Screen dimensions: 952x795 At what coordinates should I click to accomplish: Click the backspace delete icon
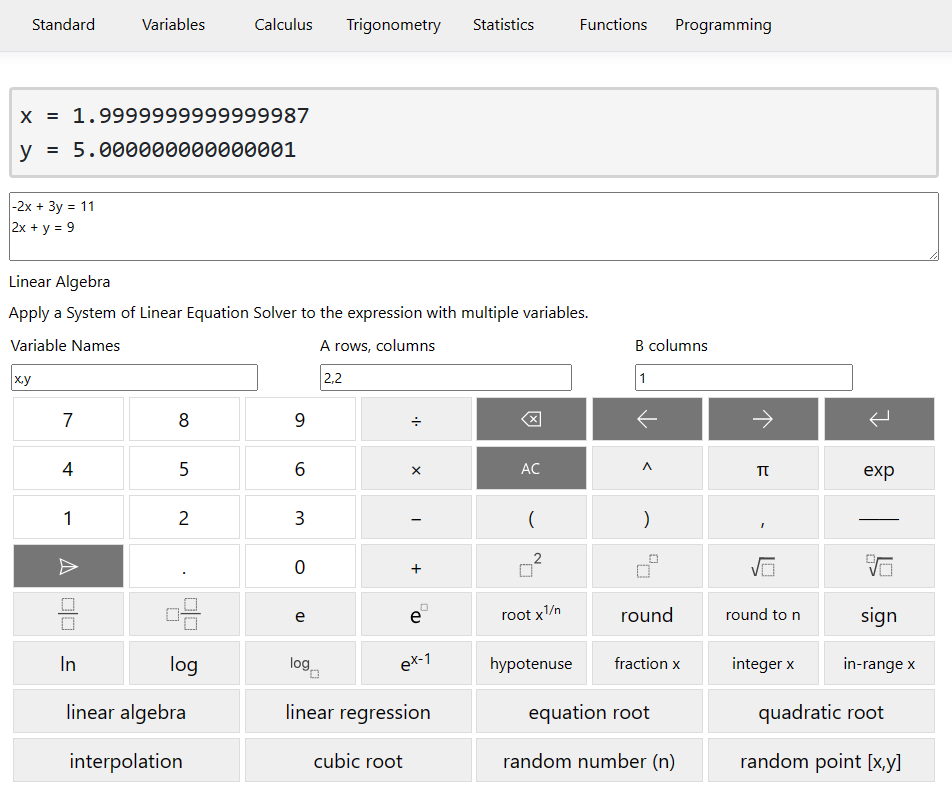click(531, 418)
